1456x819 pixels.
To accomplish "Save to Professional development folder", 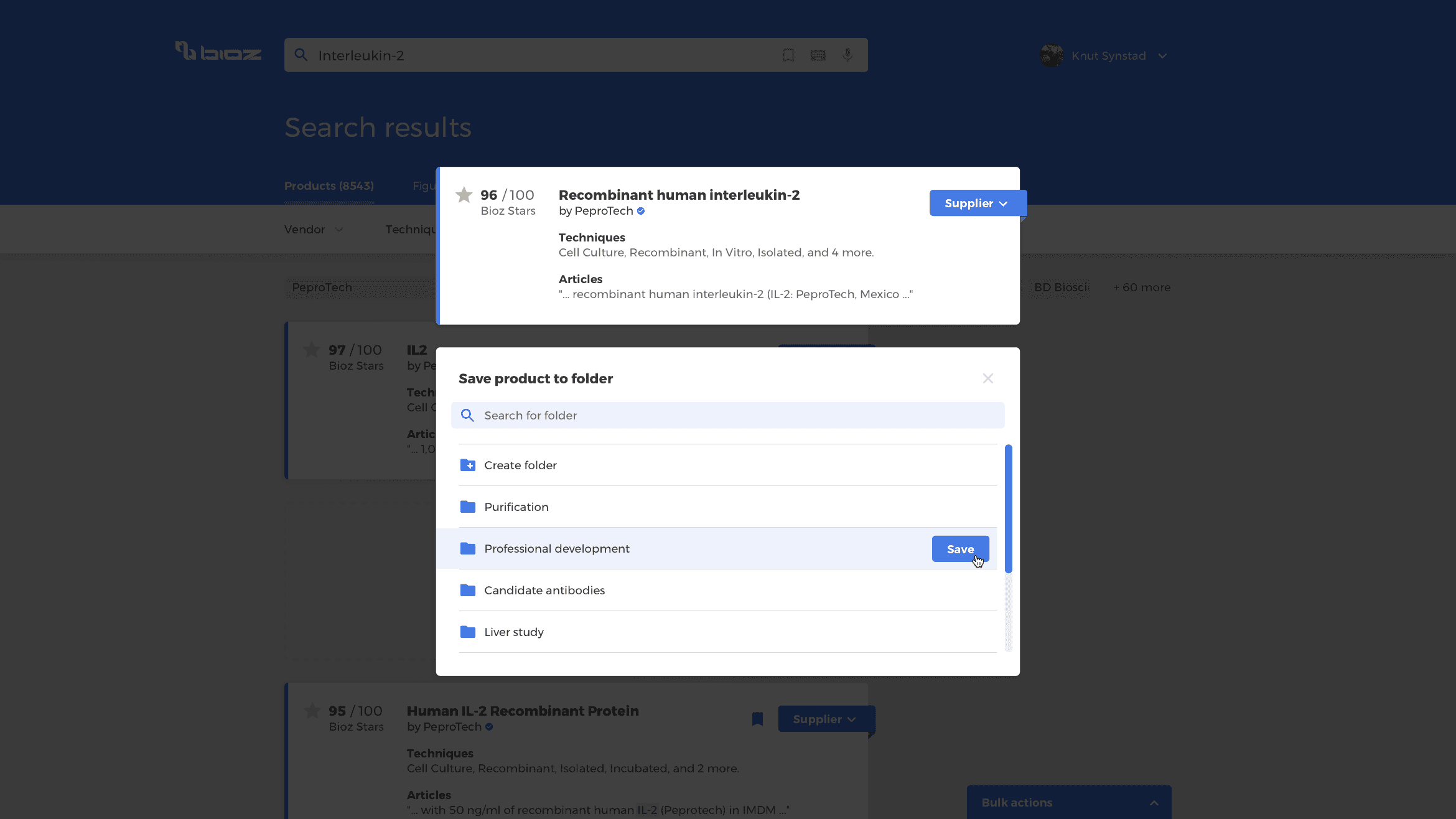I will pos(959,549).
